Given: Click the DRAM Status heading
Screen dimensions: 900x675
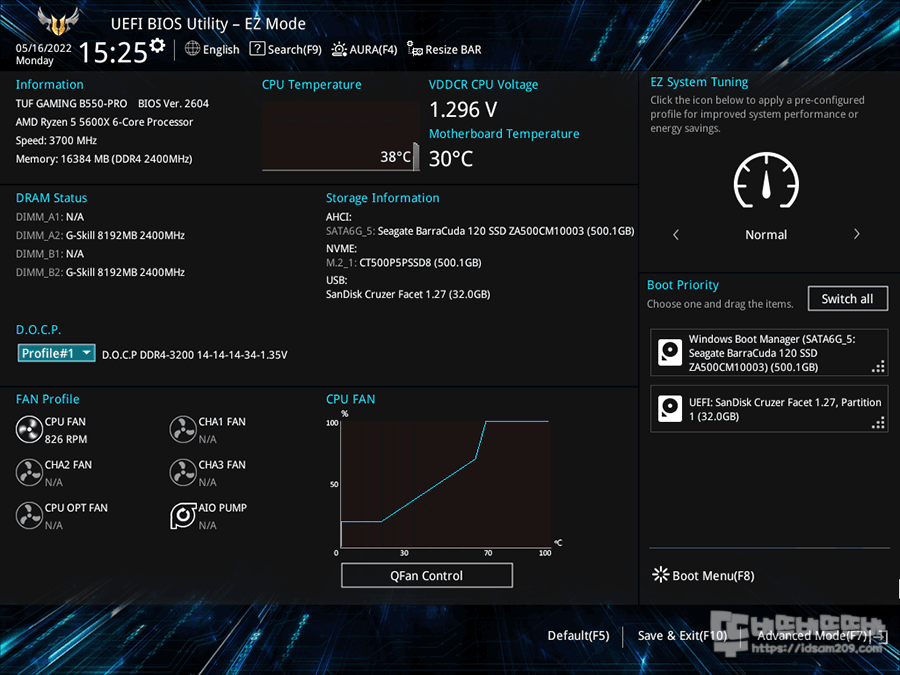Looking at the screenshot, I should (51, 197).
